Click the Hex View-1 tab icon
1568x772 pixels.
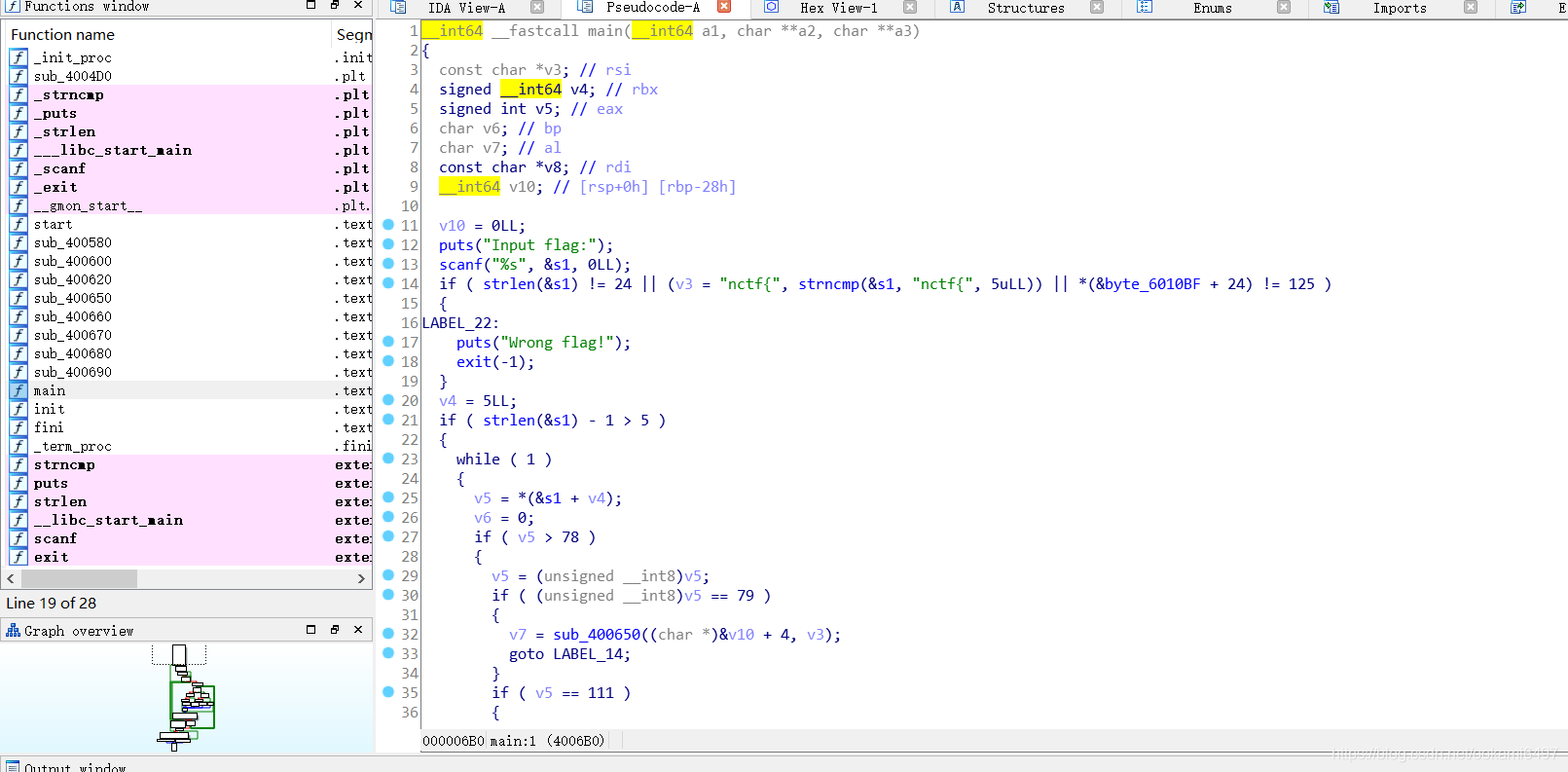[x=771, y=7]
